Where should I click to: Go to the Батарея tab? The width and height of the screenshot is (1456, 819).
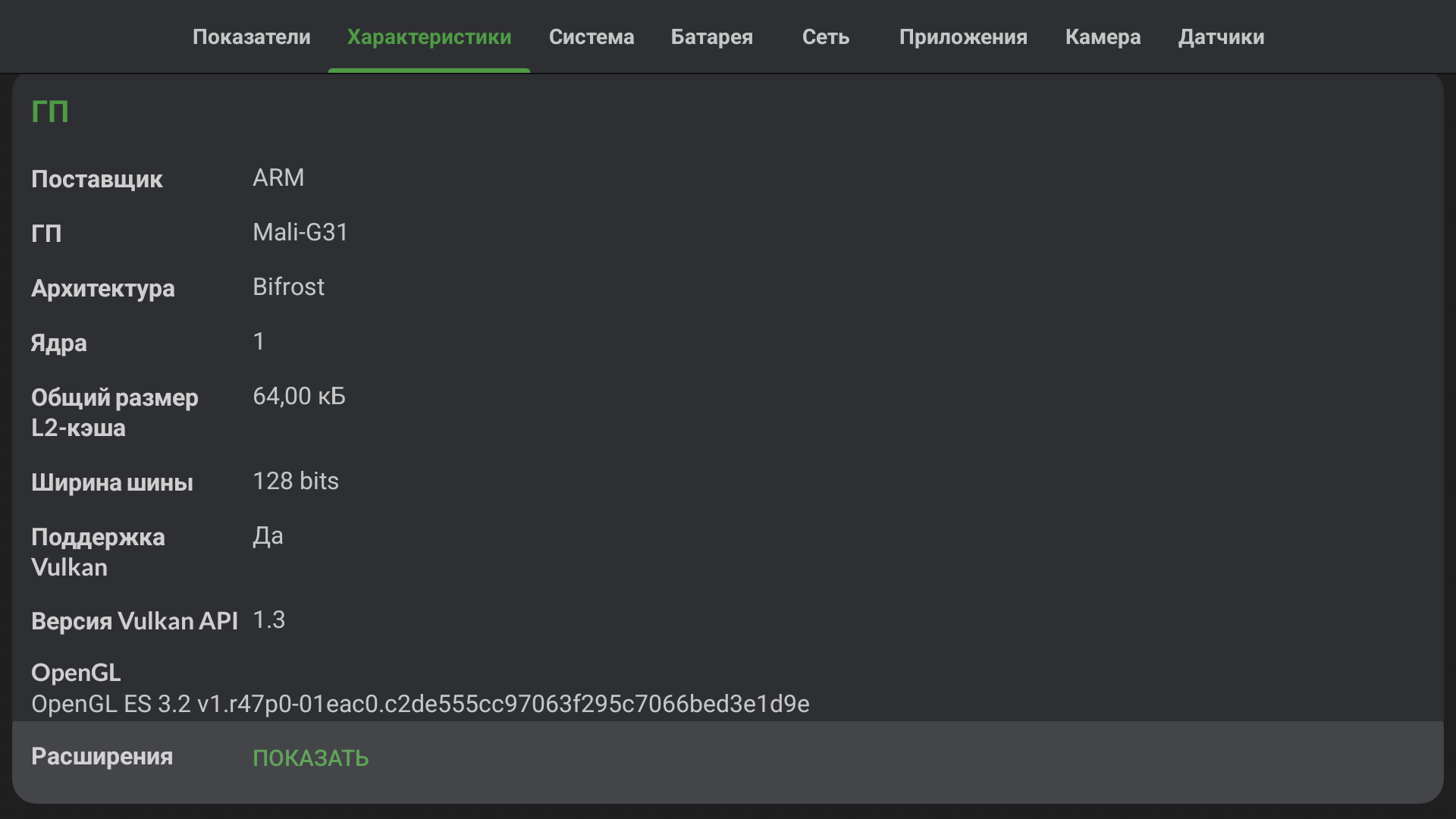tap(711, 36)
